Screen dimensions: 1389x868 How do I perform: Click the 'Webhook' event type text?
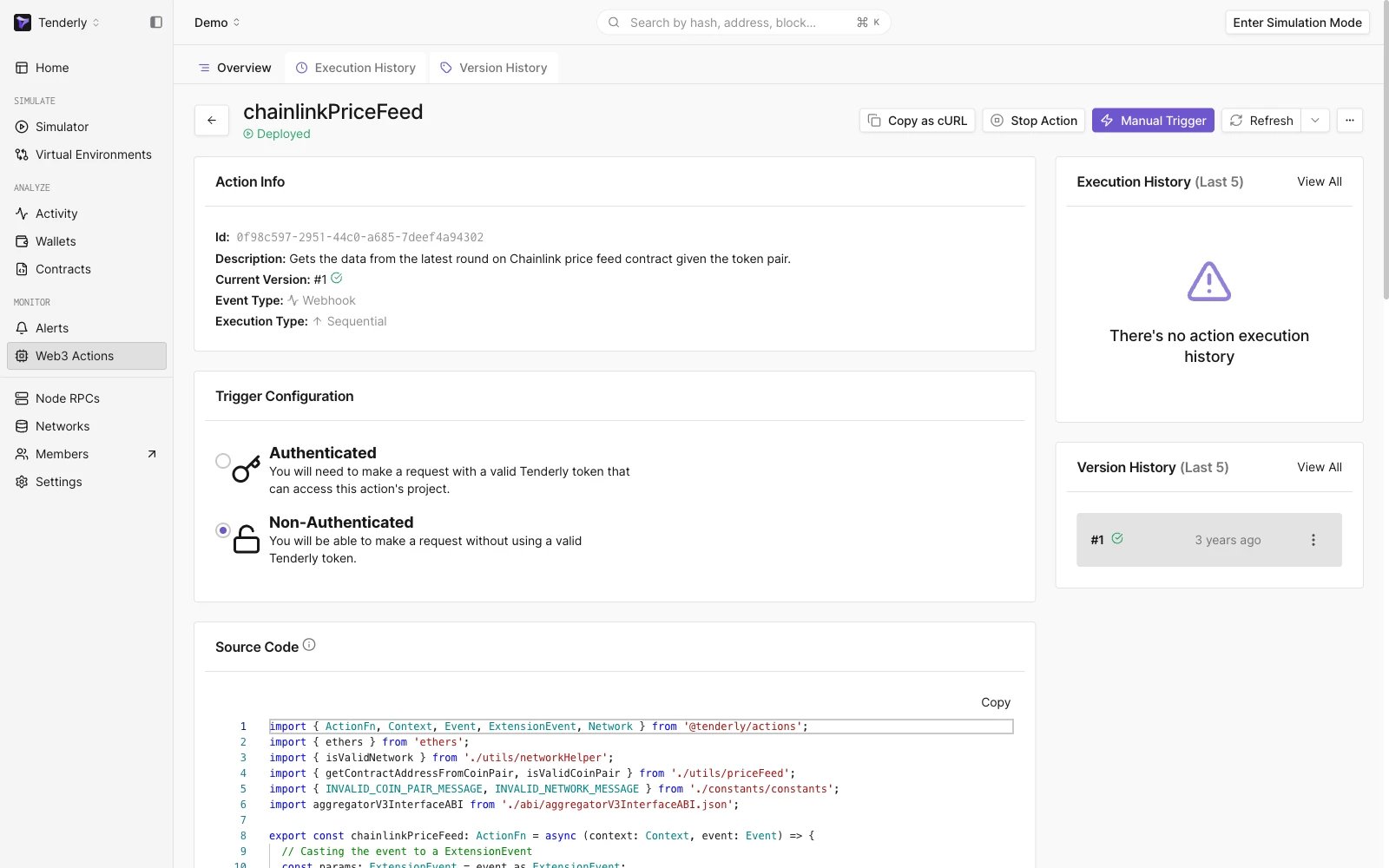click(328, 300)
